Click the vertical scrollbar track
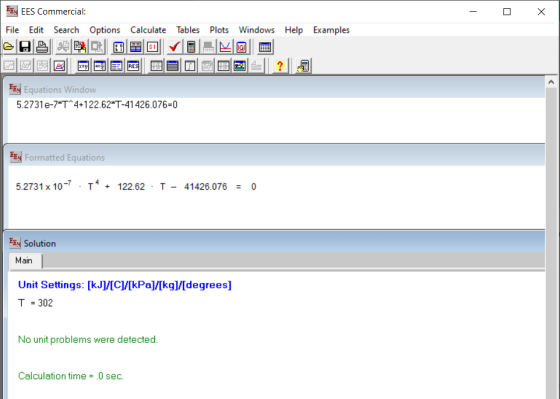Image resolution: width=560 pixels, height=399 pixels. [x=551, y=243]
